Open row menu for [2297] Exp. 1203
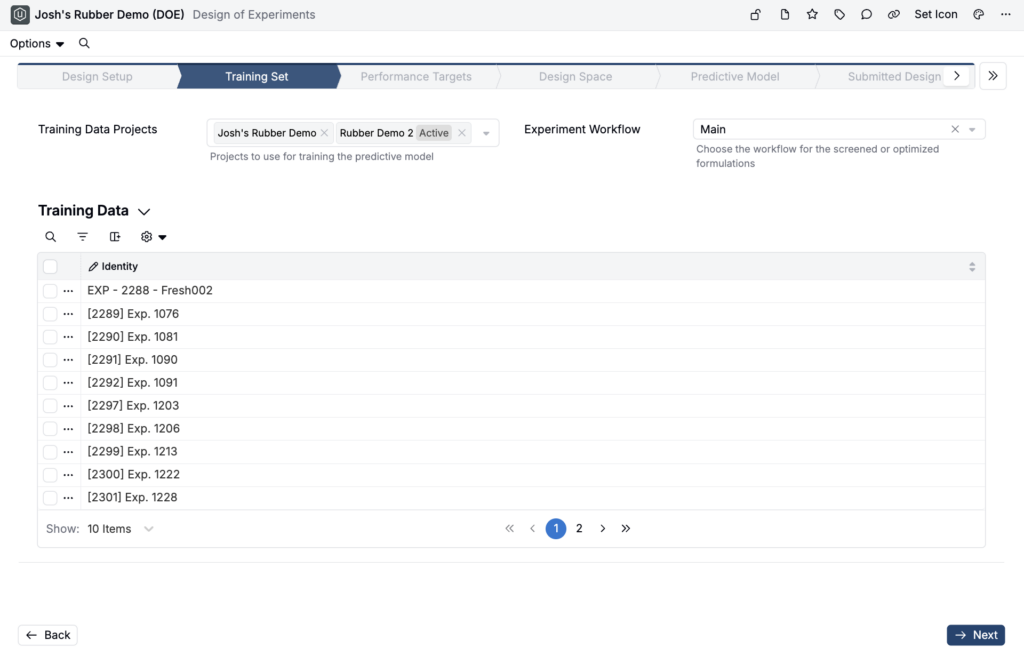Image resolution: width=1024 pixels, height=672 pixels. tap(68, 406)
